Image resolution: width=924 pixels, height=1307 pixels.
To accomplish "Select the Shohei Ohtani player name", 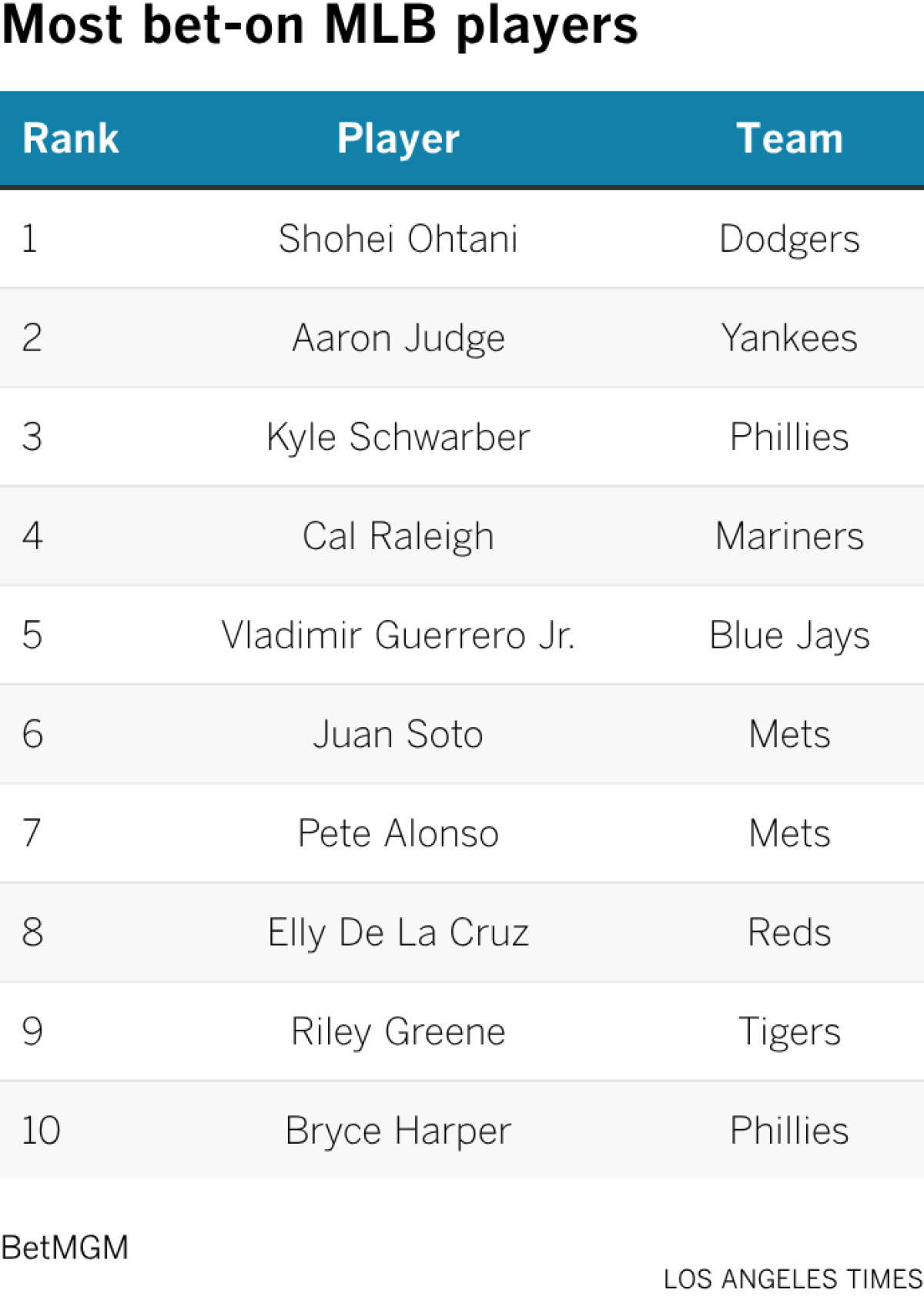I will click(x=398, y=239).
